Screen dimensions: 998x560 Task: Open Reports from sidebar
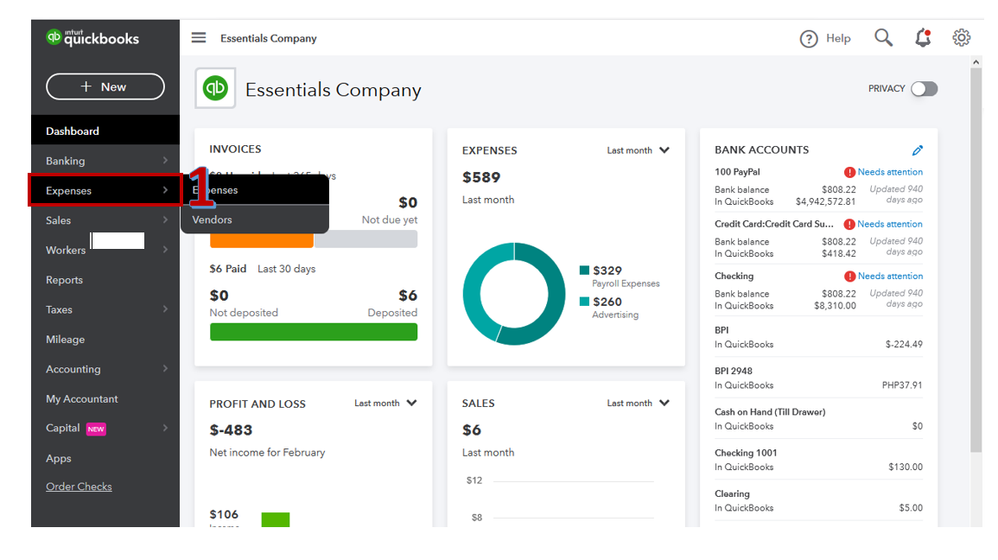64,280
